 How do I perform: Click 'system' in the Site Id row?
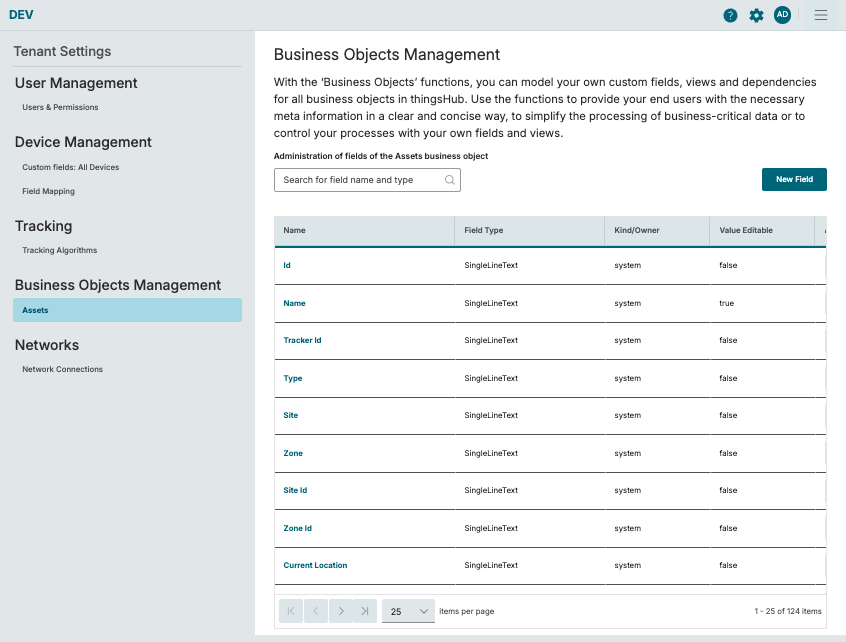click(x=627, y=490)
